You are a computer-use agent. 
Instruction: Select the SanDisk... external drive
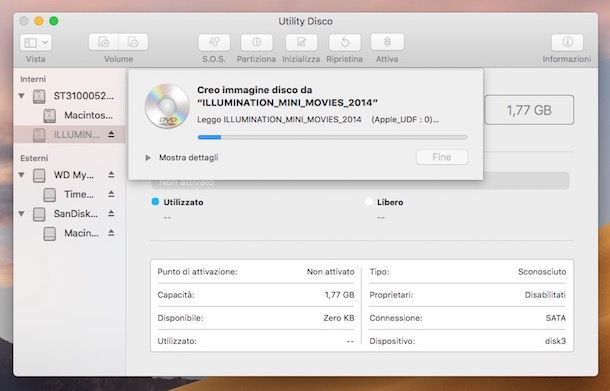pos(69,214)
